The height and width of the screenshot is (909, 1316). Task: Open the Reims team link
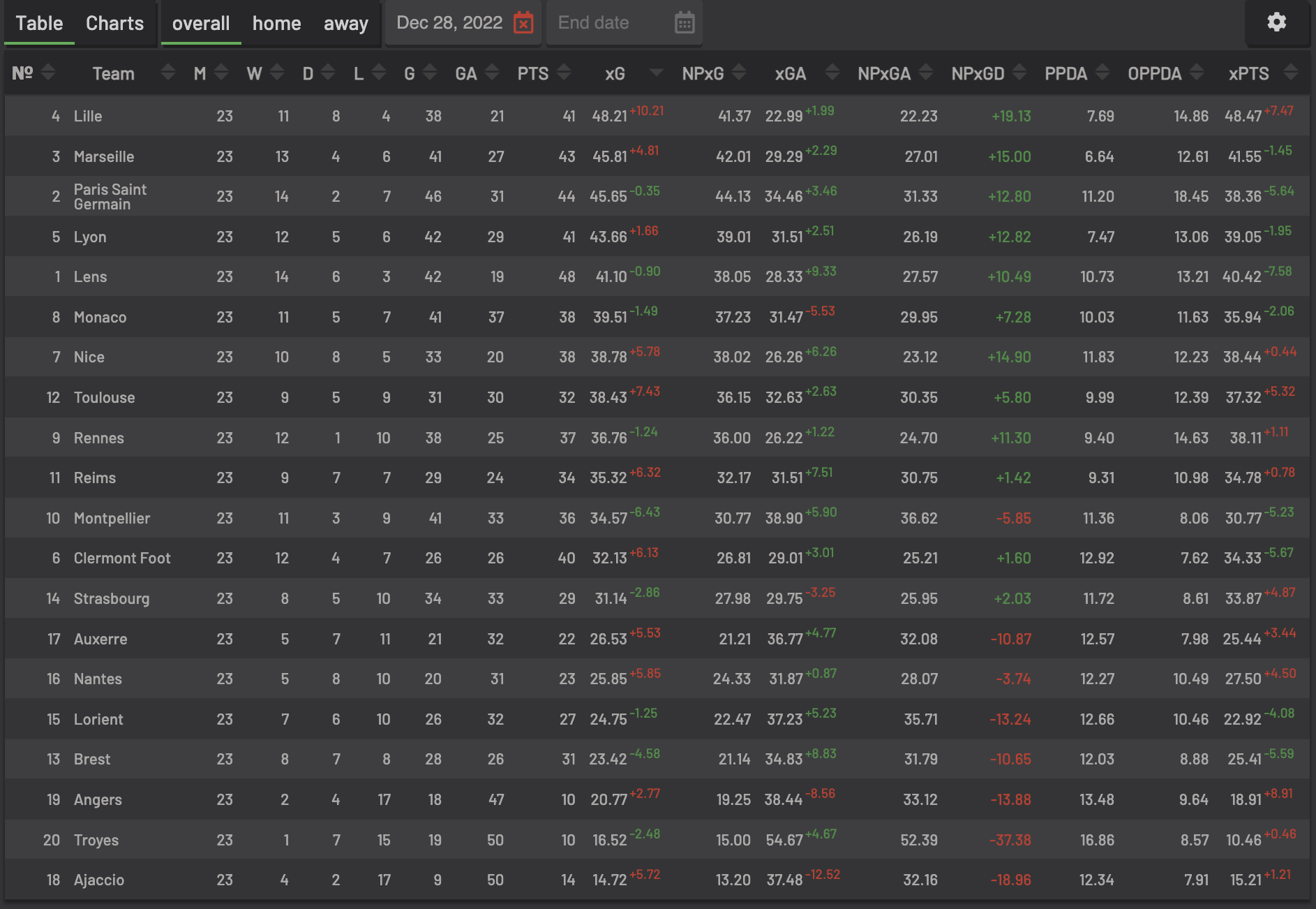coord(95,478)
